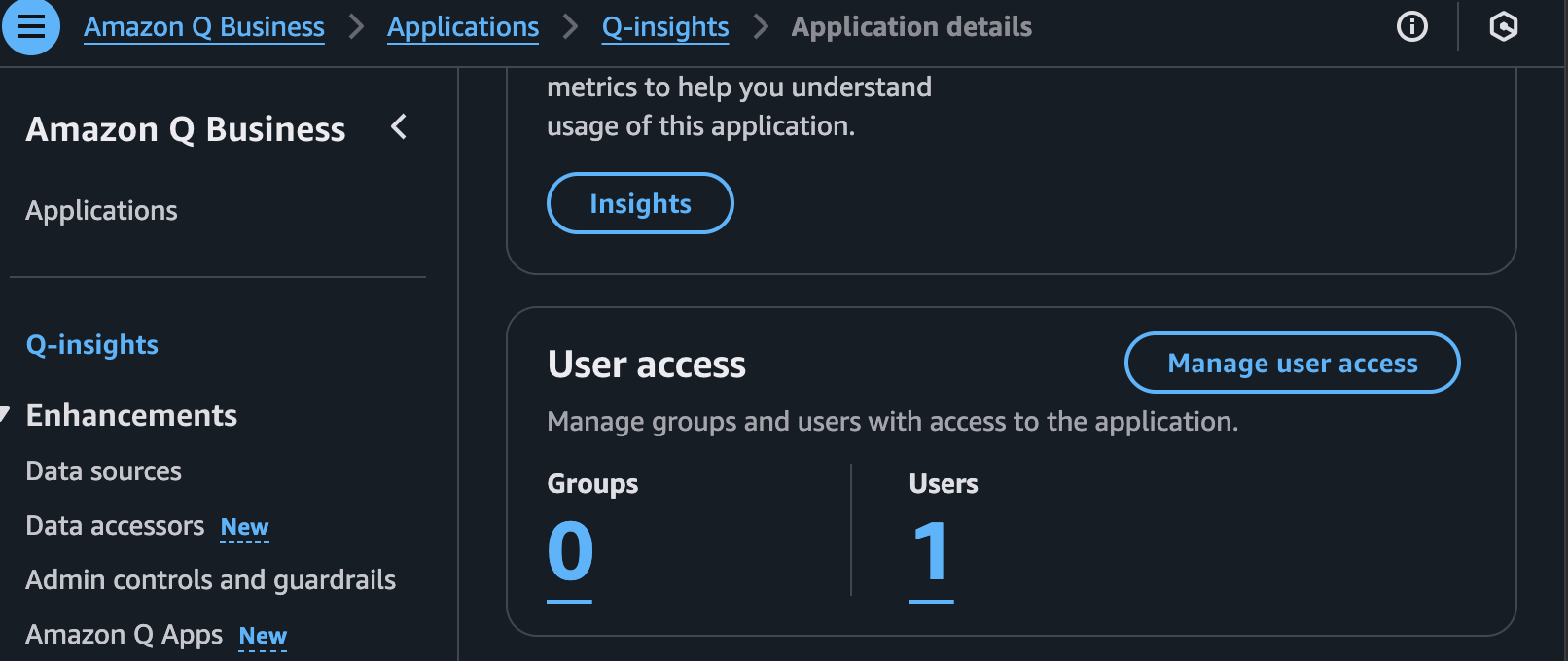Click 'Manage groups and users' description text
This screenshot has height=661, width=1568.
click(893, 422)
